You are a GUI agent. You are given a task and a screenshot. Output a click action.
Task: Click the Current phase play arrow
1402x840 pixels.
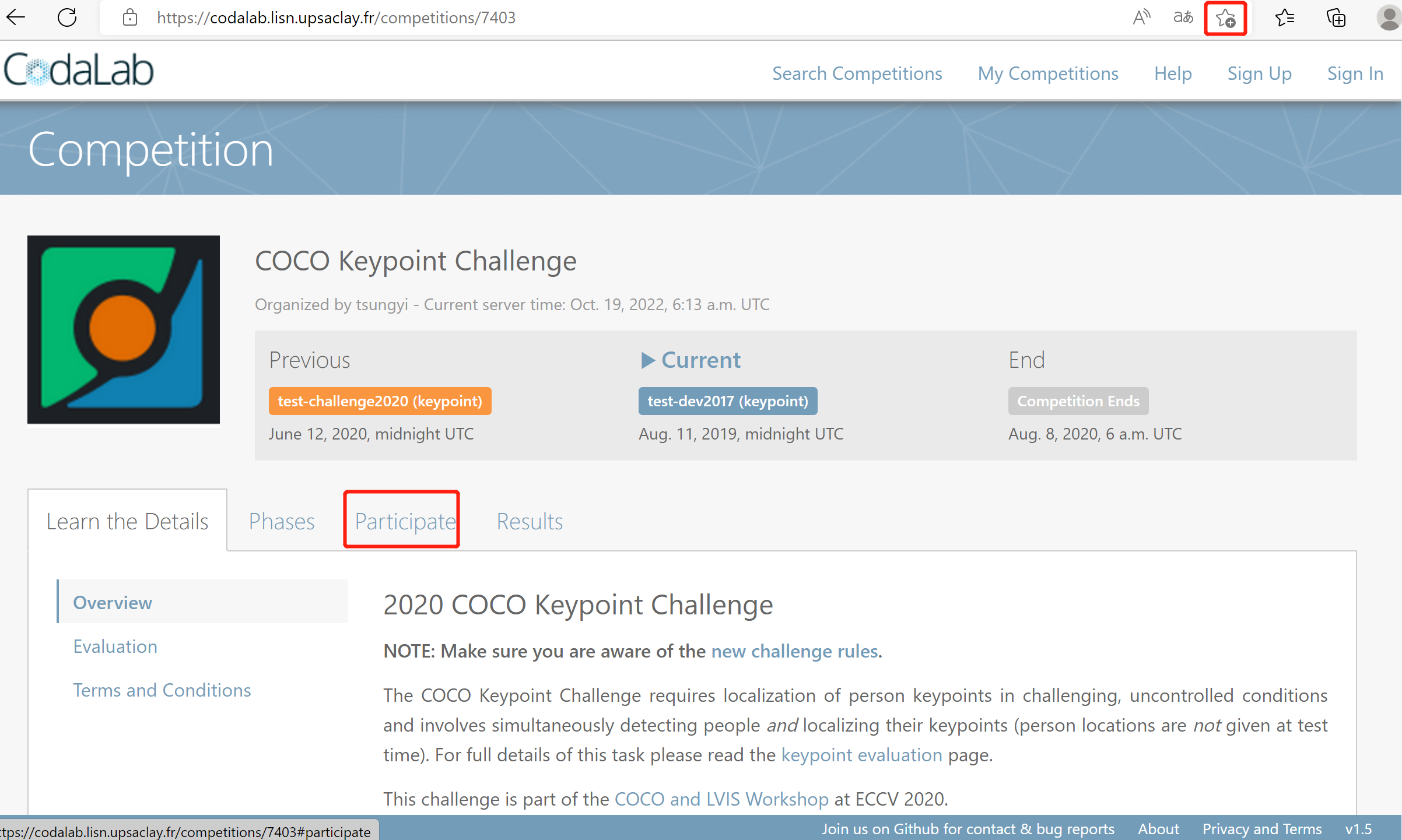pos(648,360)
